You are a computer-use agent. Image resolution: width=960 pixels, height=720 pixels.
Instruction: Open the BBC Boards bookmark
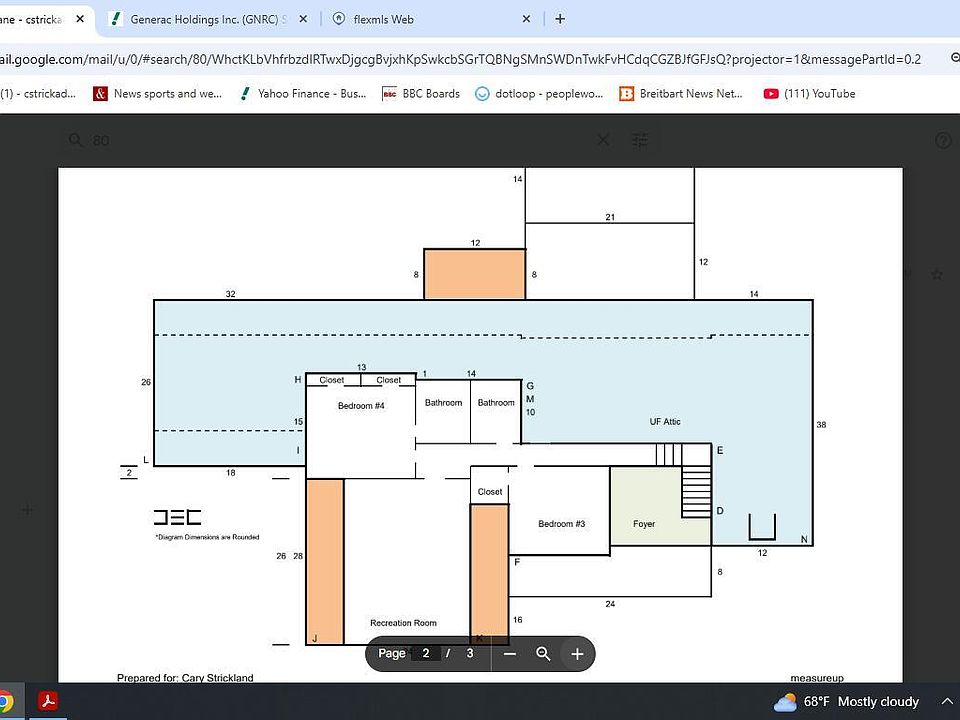click(421, 94)
